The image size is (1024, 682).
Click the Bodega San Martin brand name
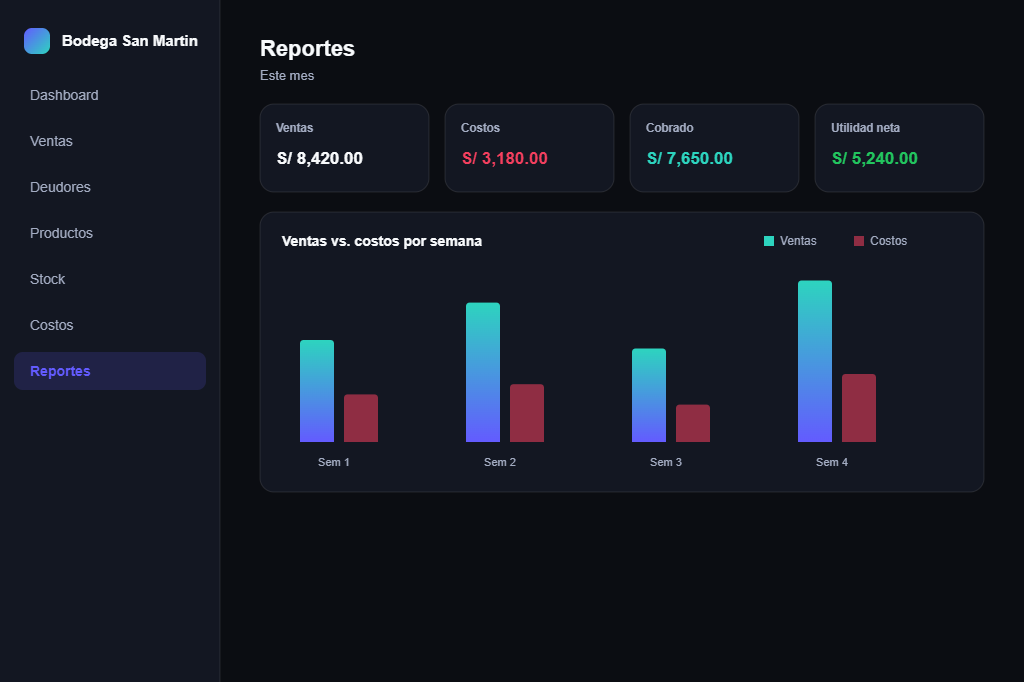129,41
